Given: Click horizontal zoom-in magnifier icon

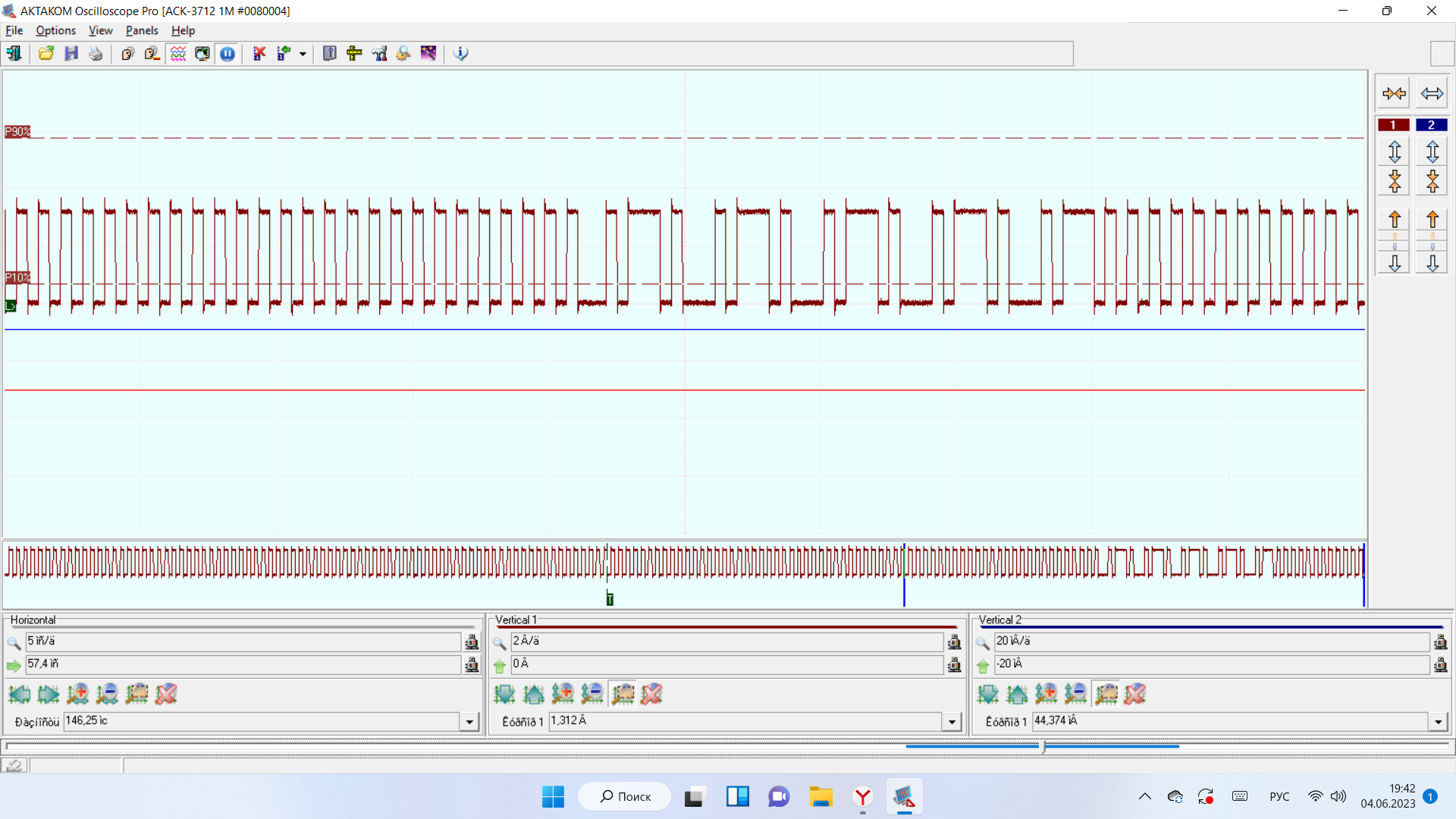Looking at the screenshot, I should click(x=77, y=693).
